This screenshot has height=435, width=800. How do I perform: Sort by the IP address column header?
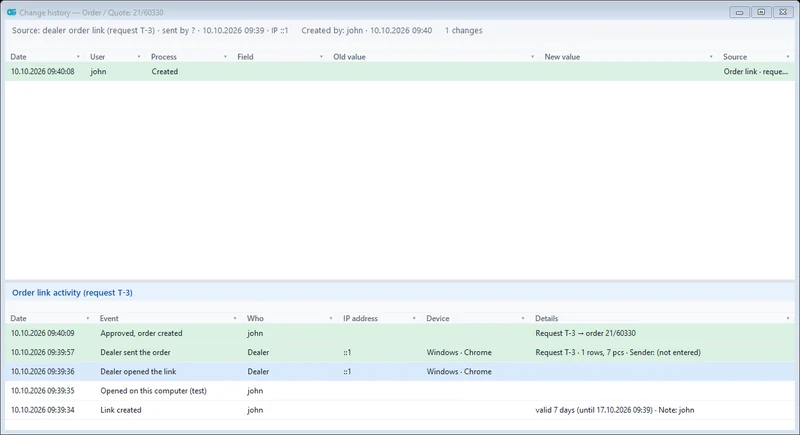coord(360,319)
